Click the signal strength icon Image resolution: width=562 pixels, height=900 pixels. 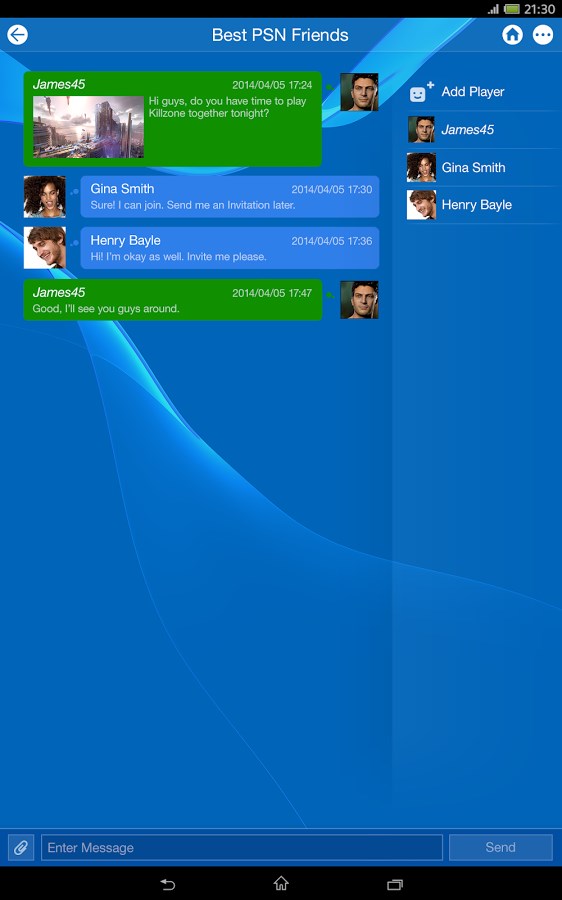tap(493, 9)
